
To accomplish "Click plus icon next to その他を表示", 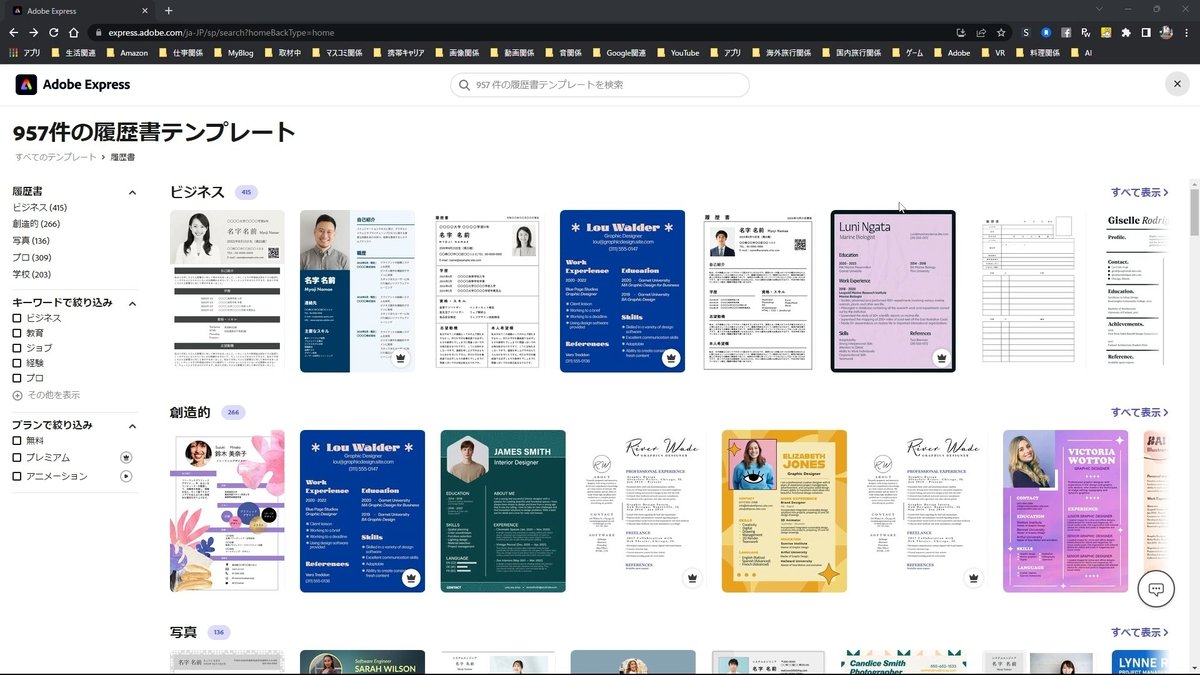I will coord(17,395).
